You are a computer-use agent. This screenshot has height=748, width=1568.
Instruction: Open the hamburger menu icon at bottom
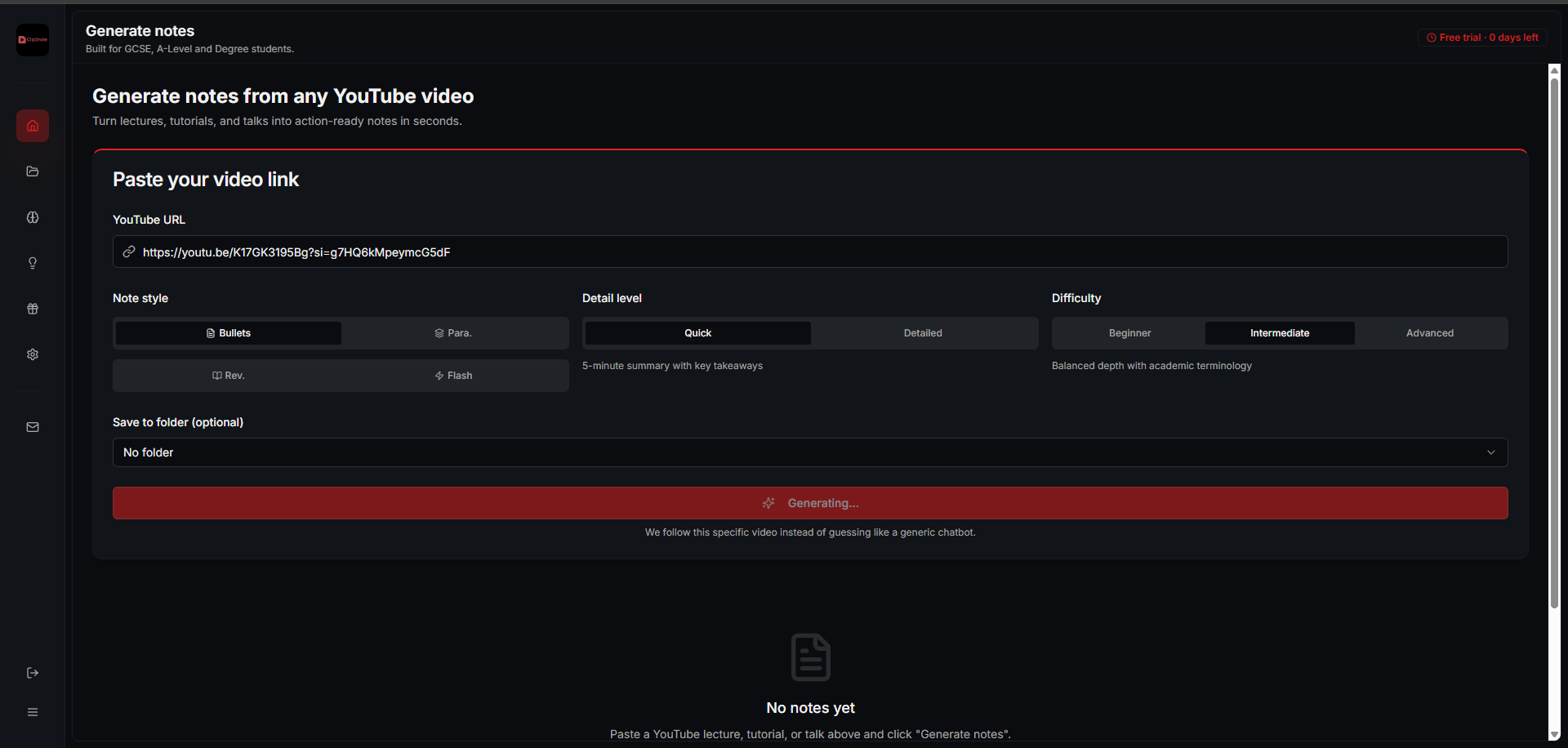tap(33, 712)
